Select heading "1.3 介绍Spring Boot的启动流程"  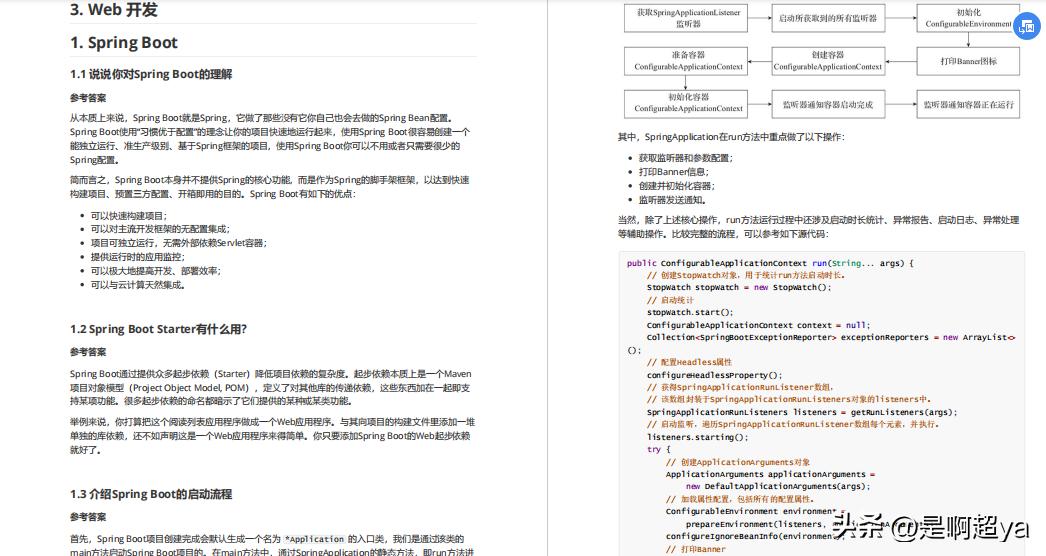[x=151, y=495]
